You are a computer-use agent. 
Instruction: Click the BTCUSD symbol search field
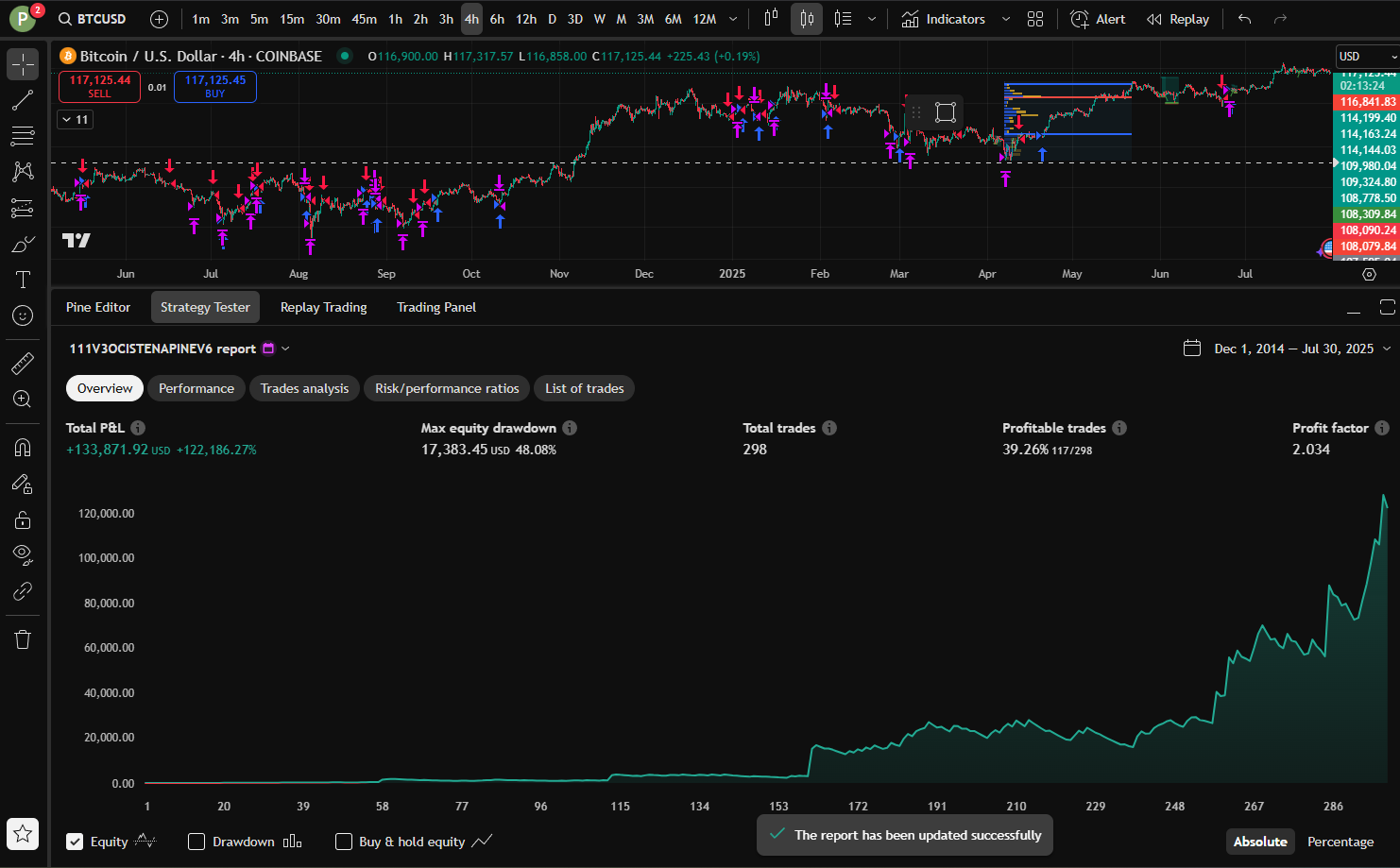click(x=93, y=19)
